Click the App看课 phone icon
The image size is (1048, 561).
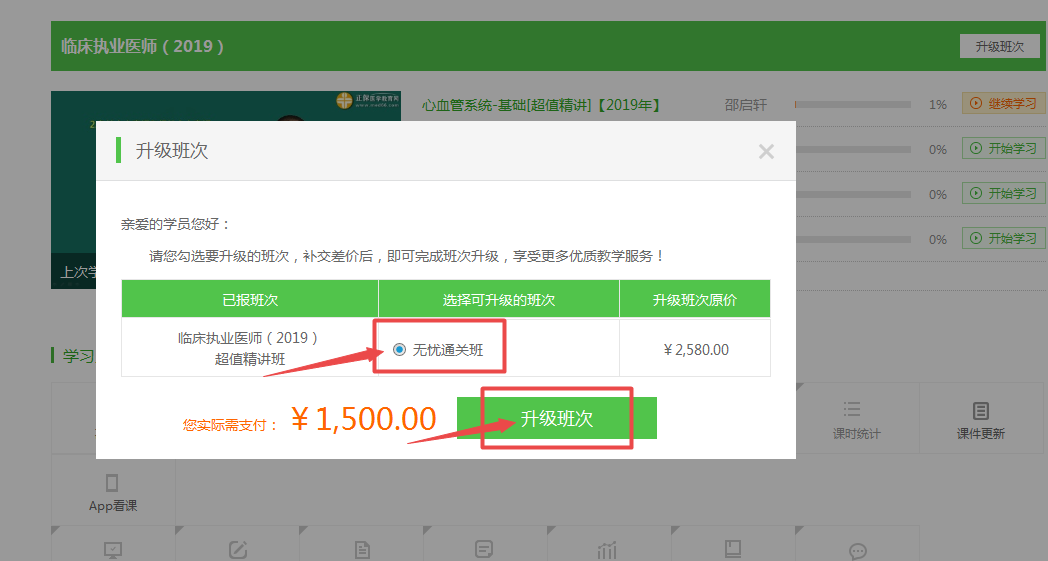tap(112, 483)
